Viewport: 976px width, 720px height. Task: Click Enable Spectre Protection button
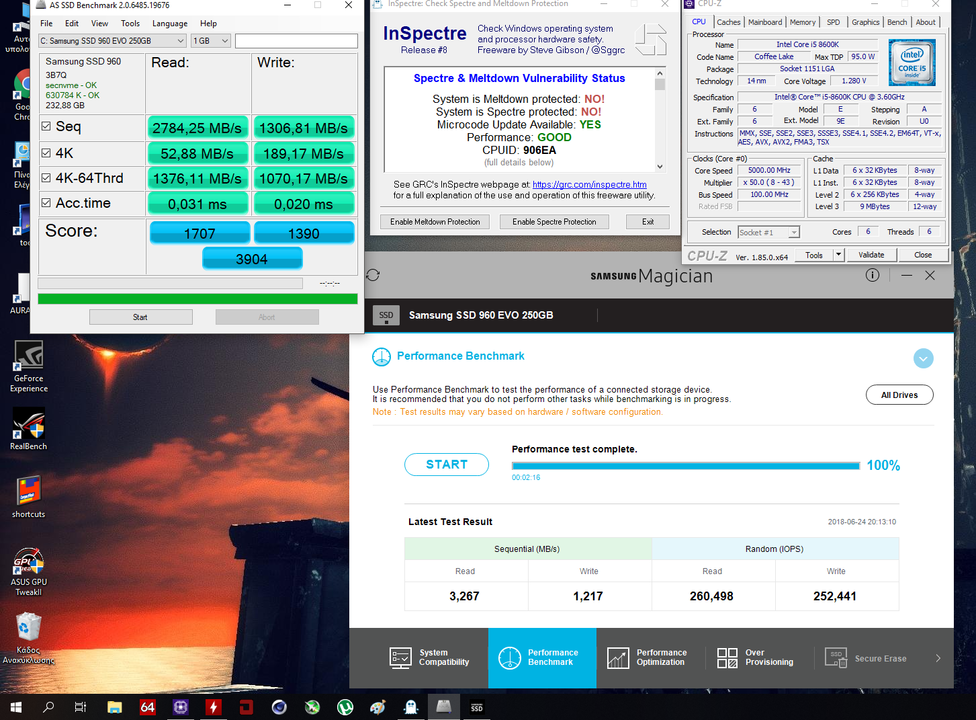tap(554, 222)
